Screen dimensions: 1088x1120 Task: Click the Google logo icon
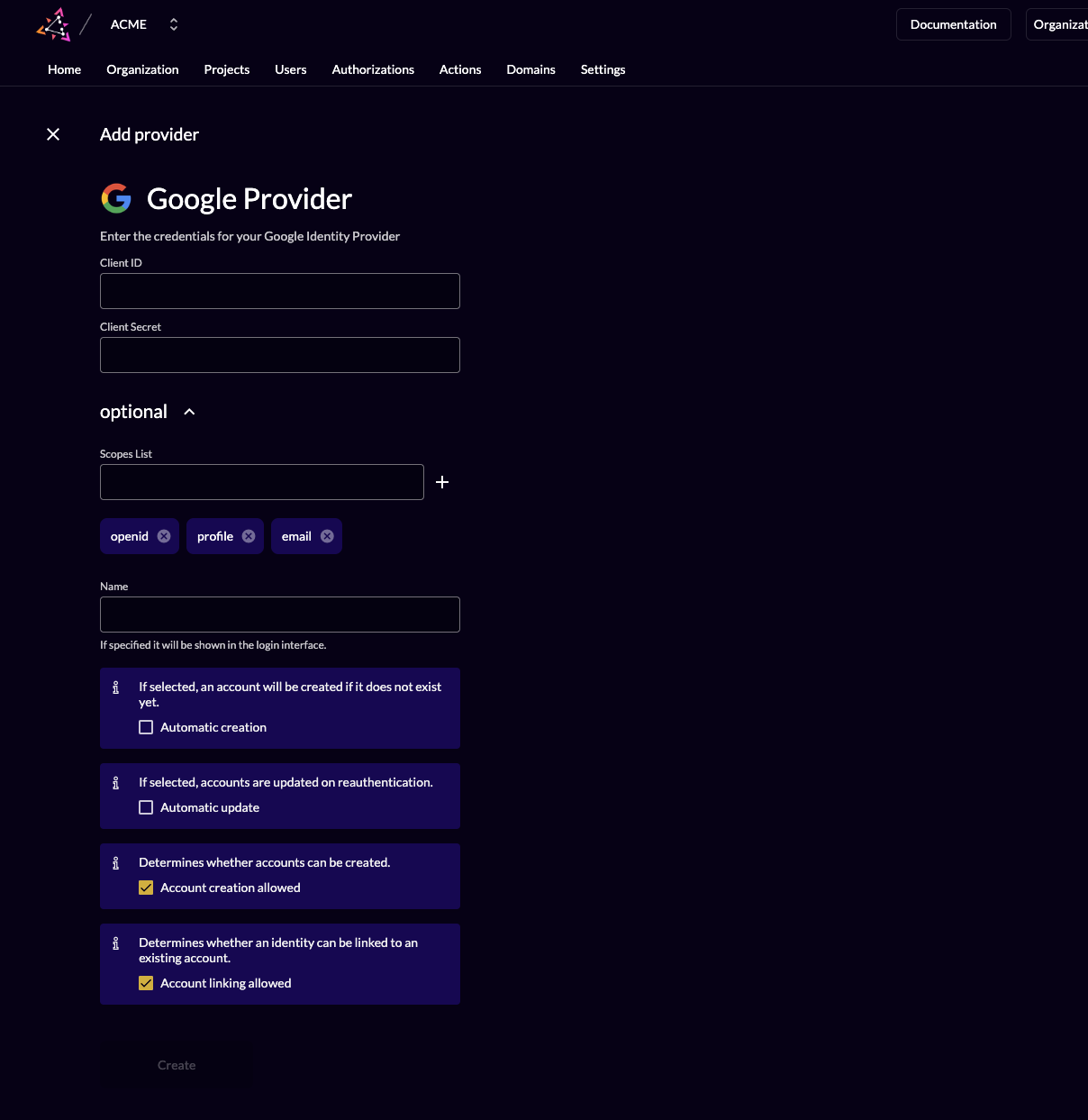116,198
